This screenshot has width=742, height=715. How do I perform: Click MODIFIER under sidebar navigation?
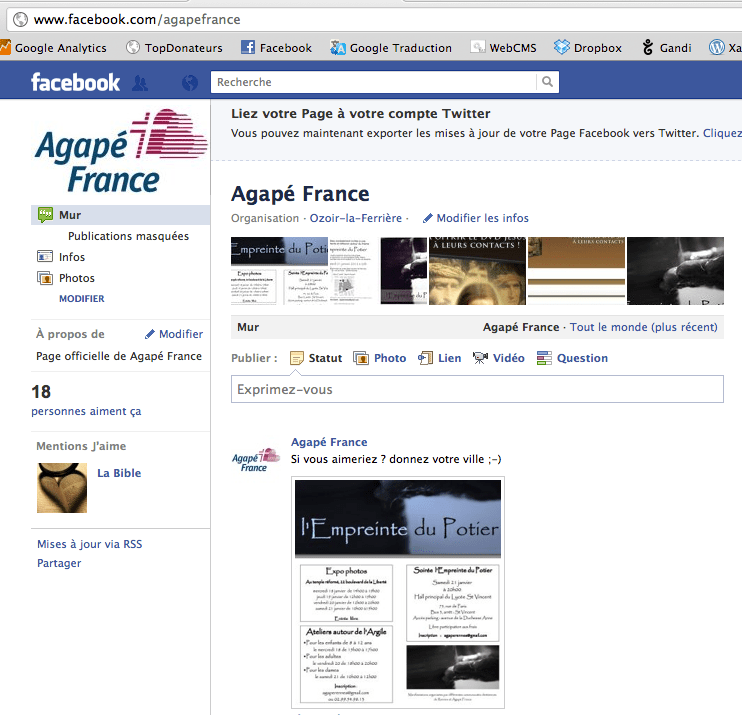(81, 299)
